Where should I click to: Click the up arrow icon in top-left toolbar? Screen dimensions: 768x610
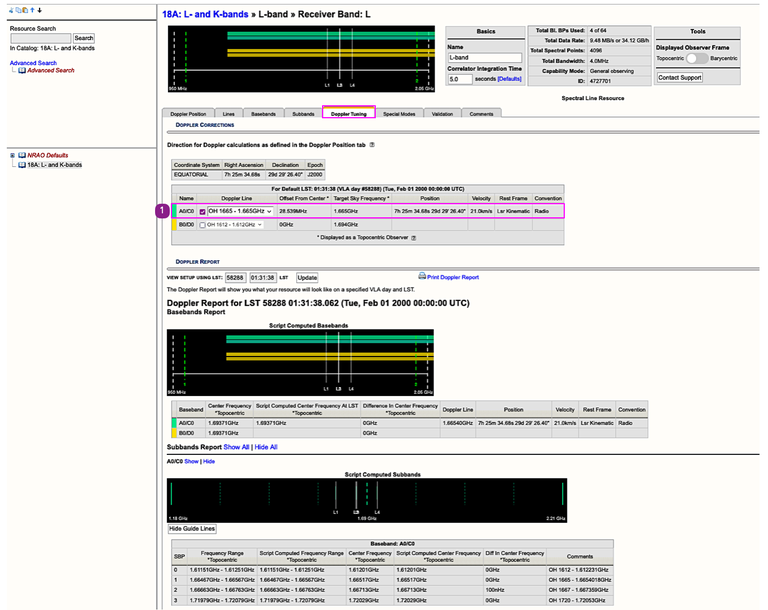[31, 10]
